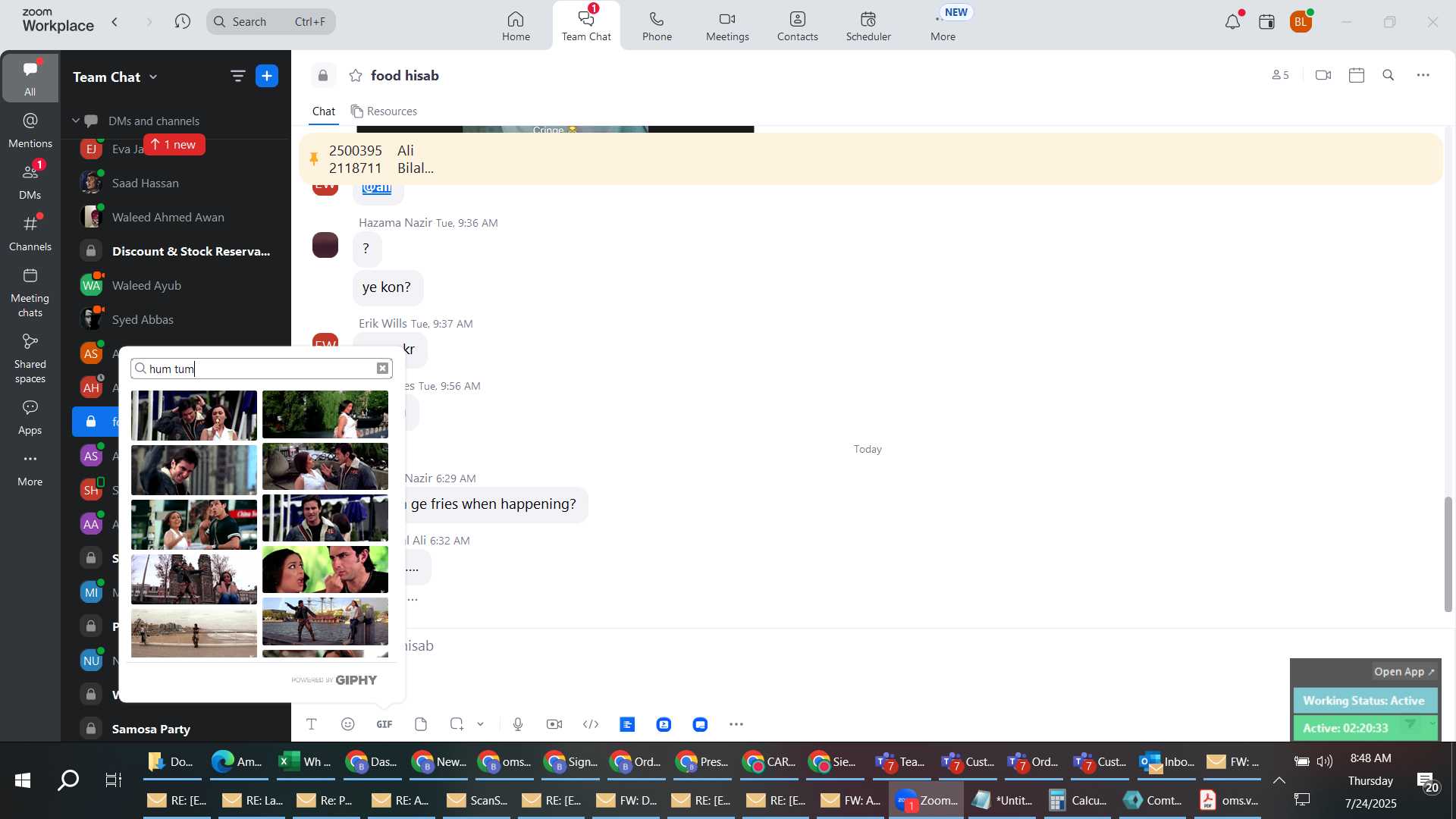Open the Scheduler tab
The image size is (1456, 819).
click(868, 25)
